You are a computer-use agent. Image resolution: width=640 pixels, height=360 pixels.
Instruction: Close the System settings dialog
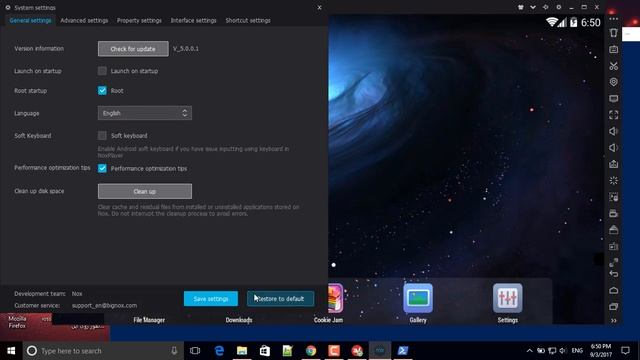point(319,7)
